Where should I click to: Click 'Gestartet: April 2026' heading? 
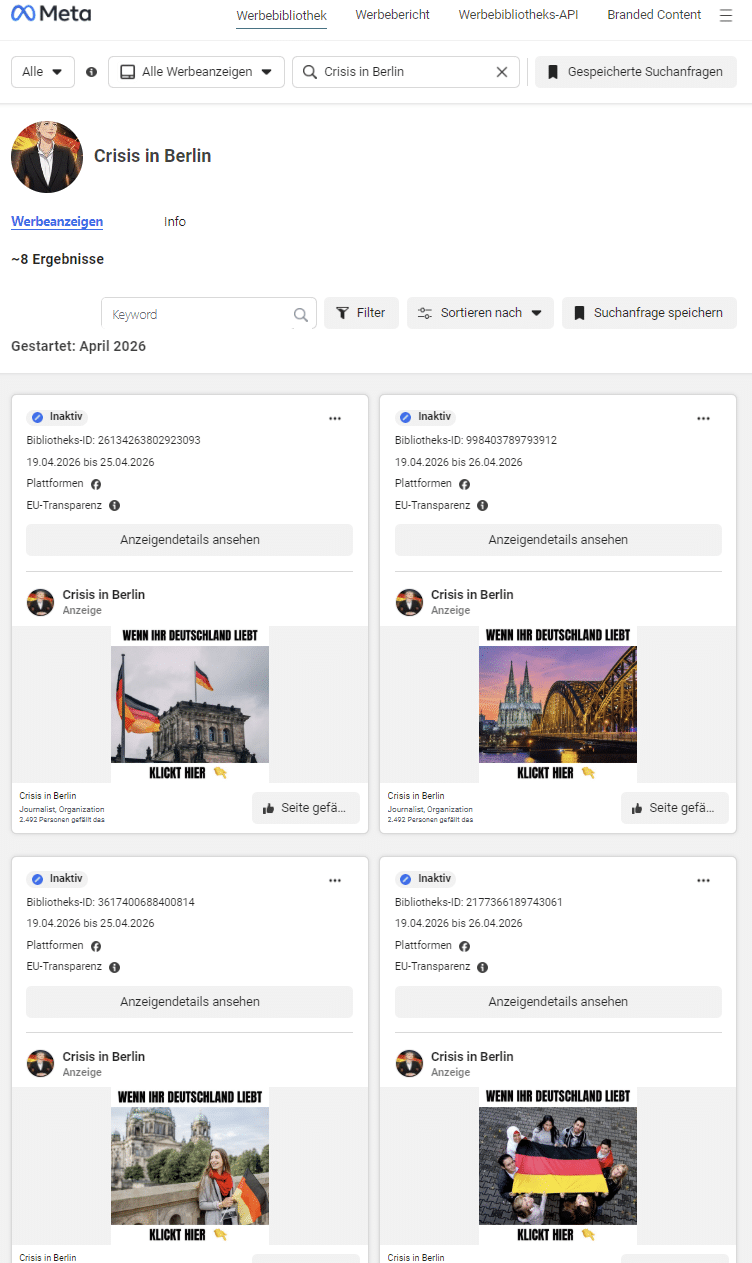point(78,347)
